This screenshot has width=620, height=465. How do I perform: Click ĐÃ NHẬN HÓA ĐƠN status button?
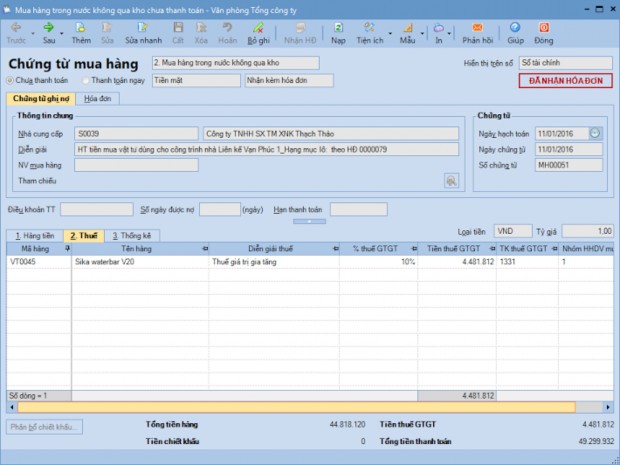pyautogui.click(x=565, y=81)
